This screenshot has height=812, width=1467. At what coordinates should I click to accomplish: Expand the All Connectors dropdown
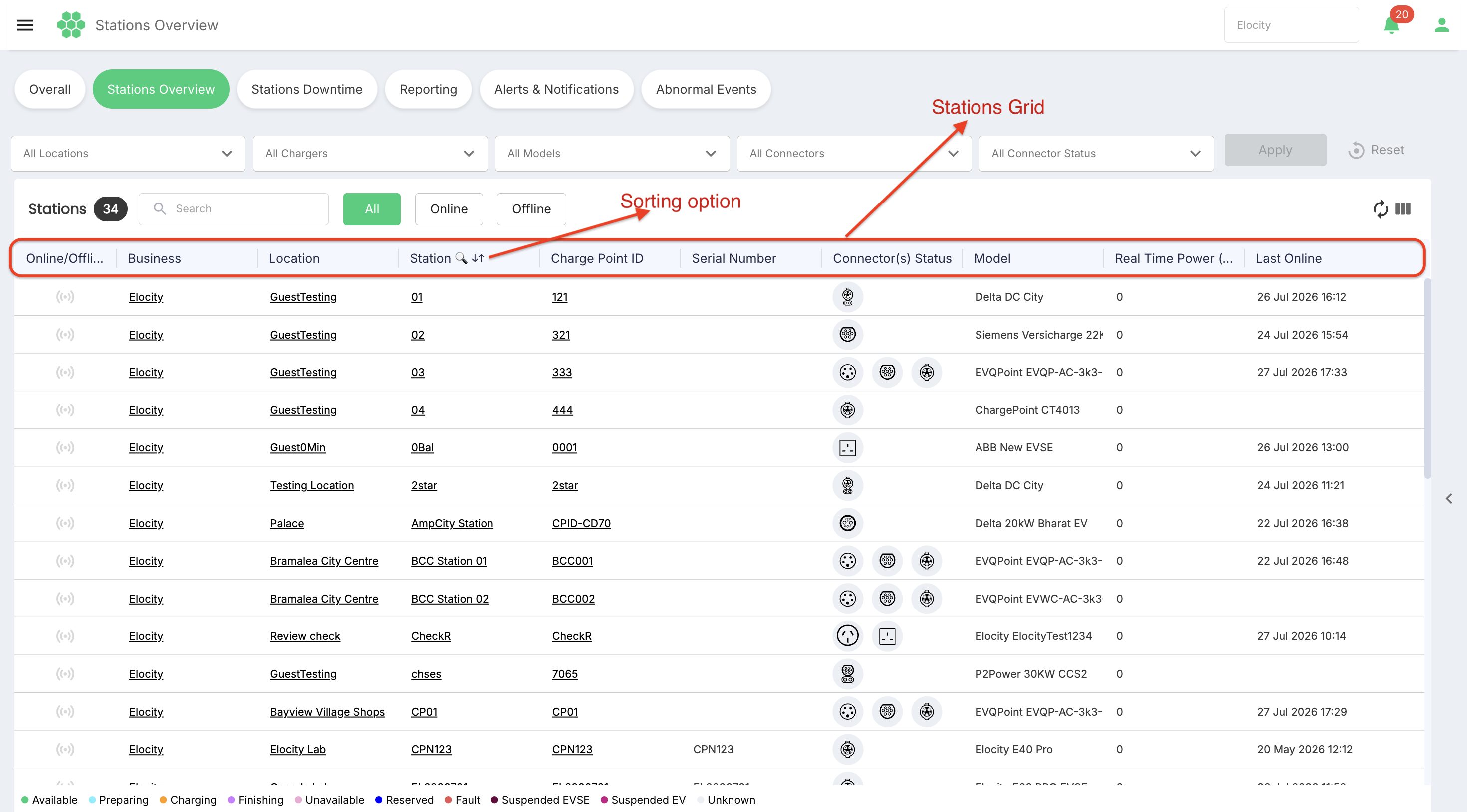pyautogui.click(x=854, y=153)
